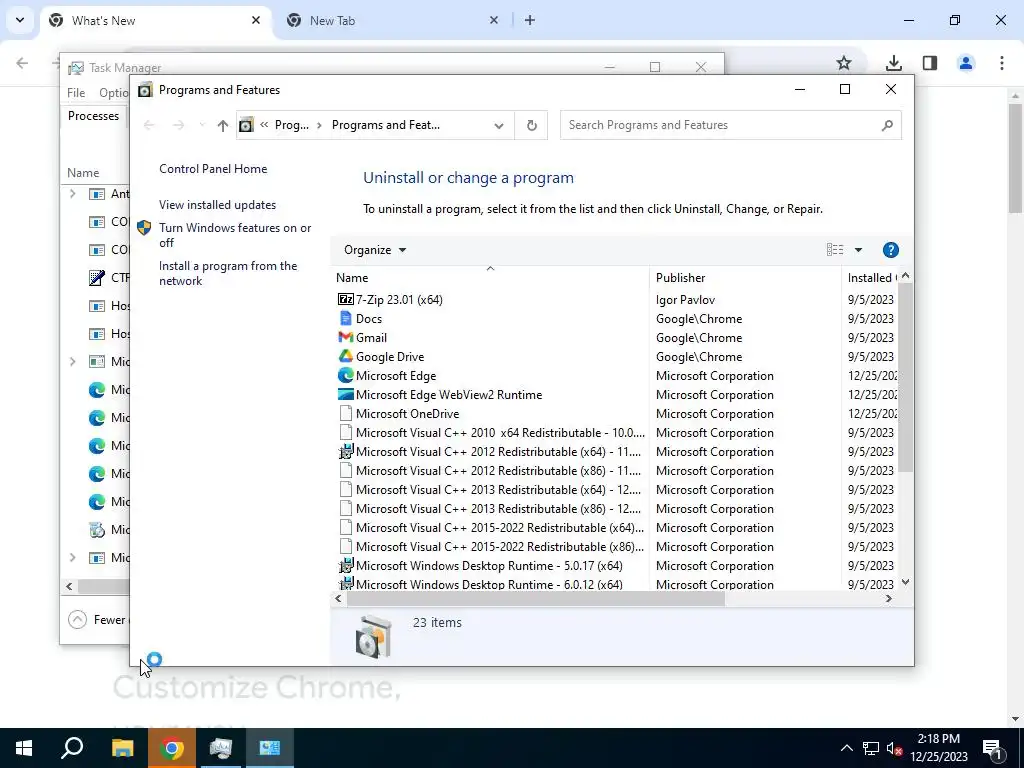Bookmark this tab with the star icon
1024x768 pixels.
[x=844, y=63]
